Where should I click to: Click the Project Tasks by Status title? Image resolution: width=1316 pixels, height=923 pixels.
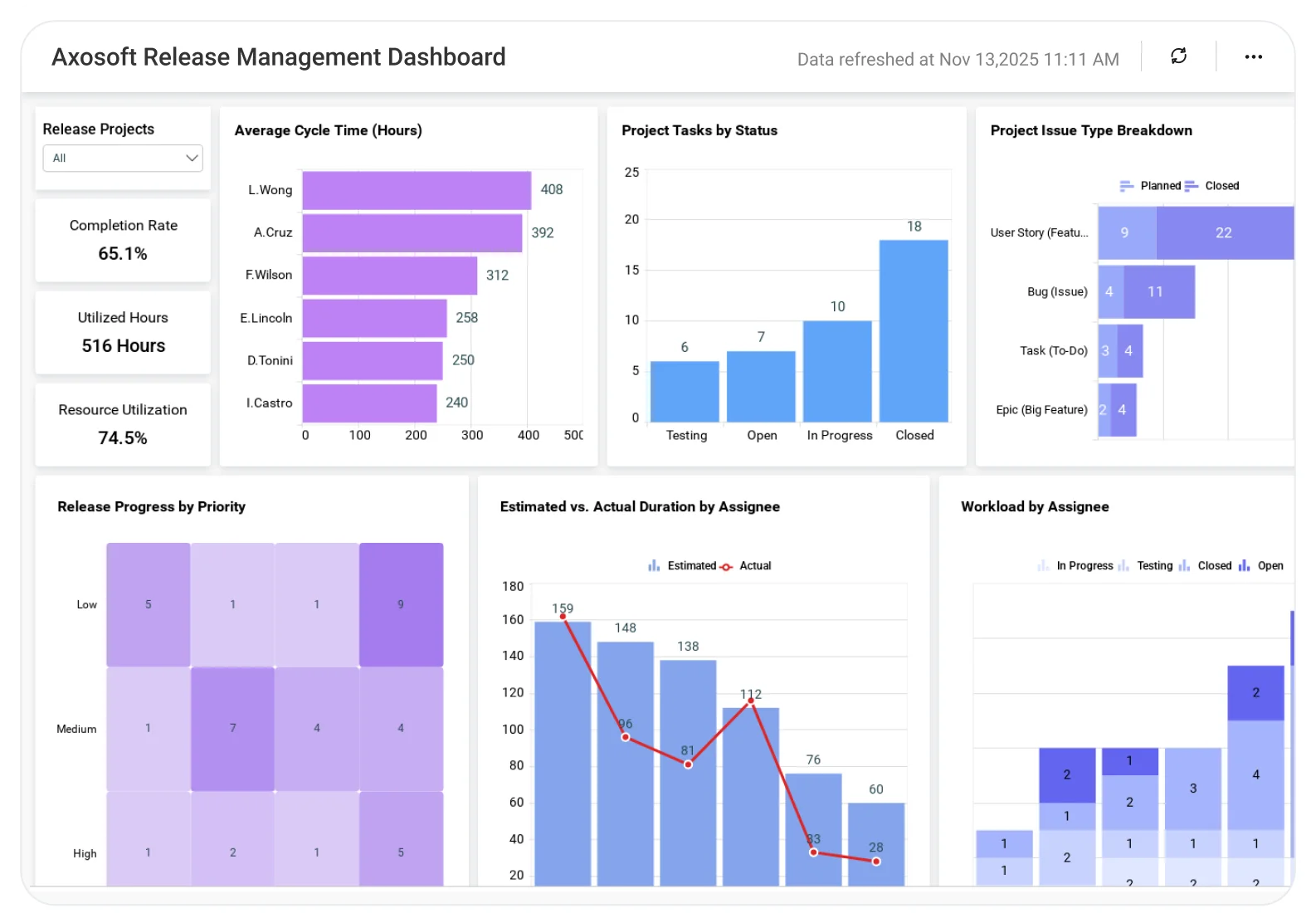tap(699, 130)
